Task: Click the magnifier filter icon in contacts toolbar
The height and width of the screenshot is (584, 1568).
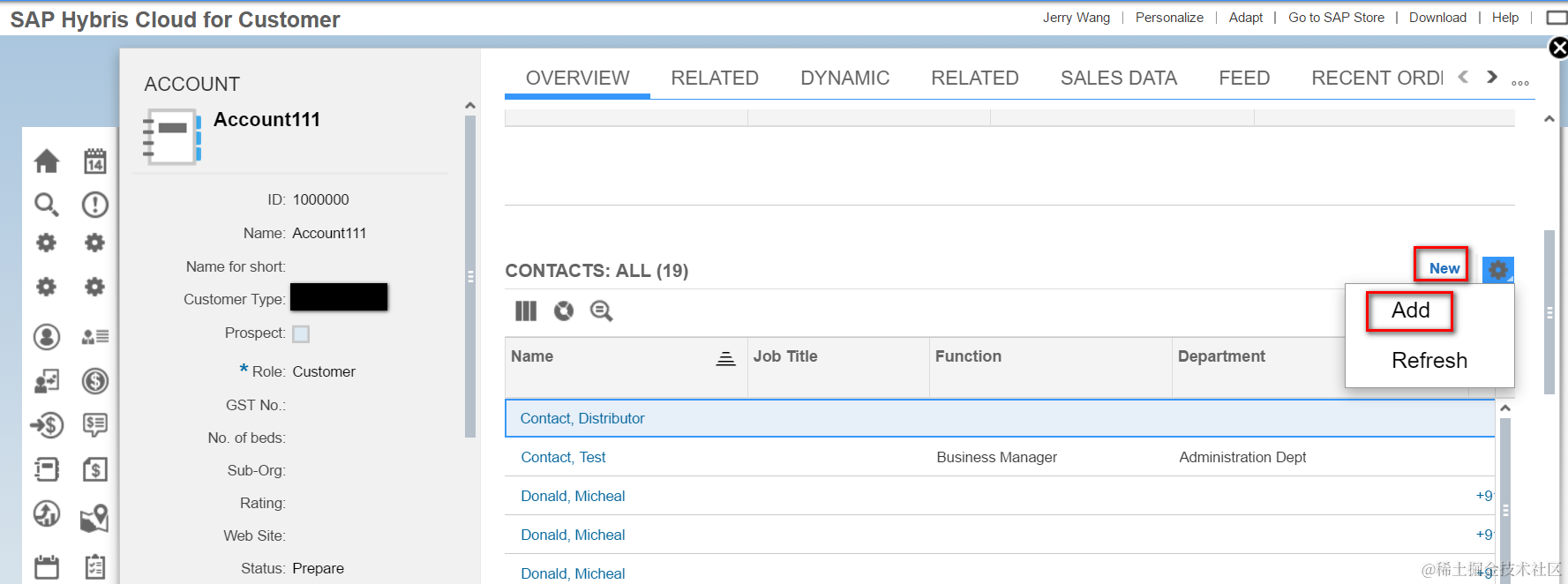Action: click(602, 311)
